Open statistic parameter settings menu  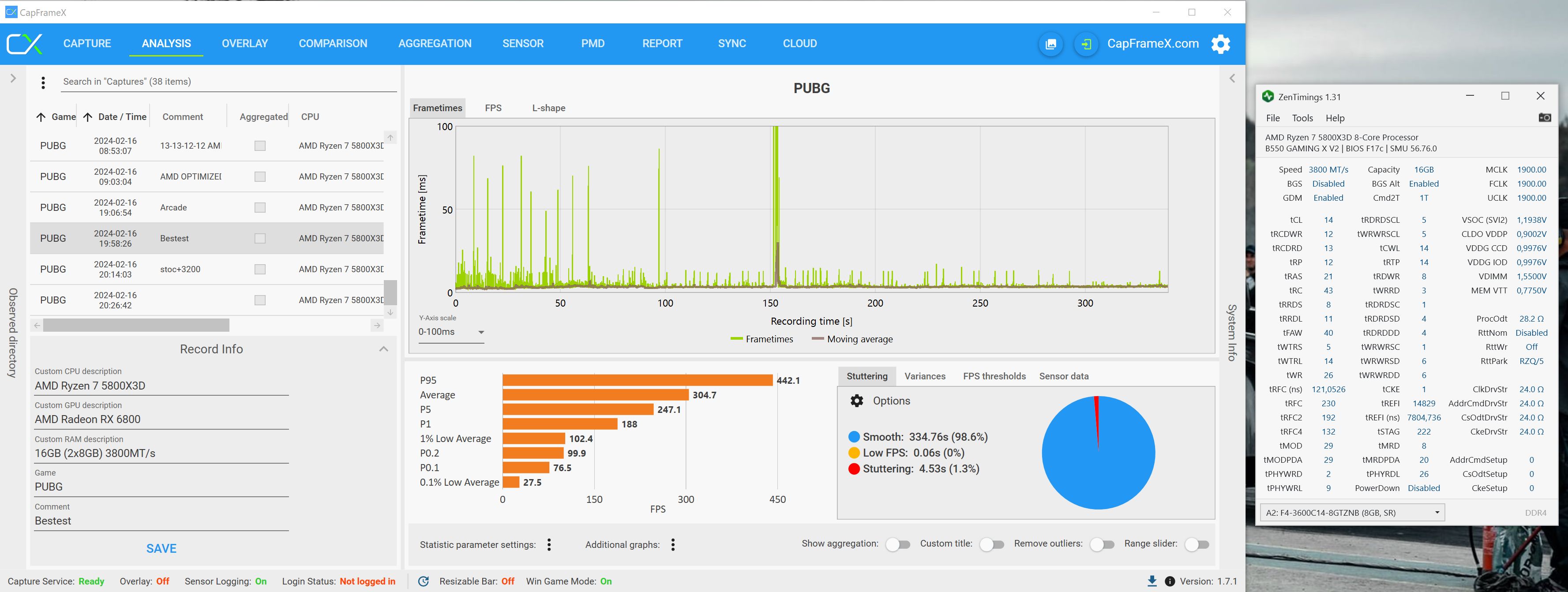point(549,544)
